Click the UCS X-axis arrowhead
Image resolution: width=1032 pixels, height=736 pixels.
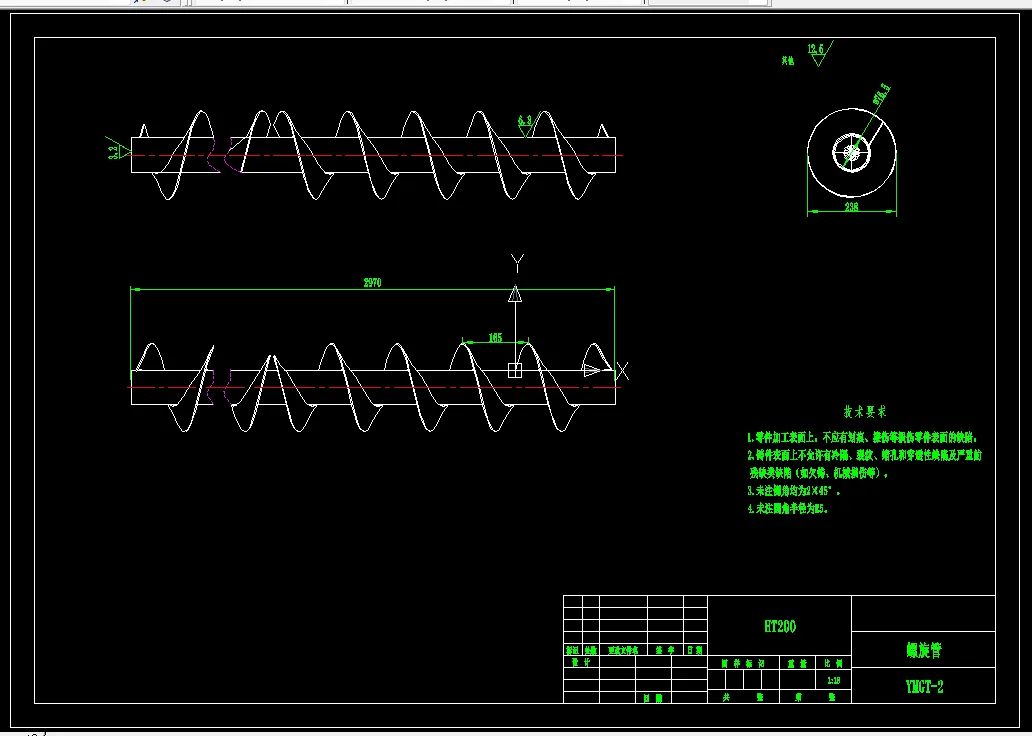coord(592,371)
